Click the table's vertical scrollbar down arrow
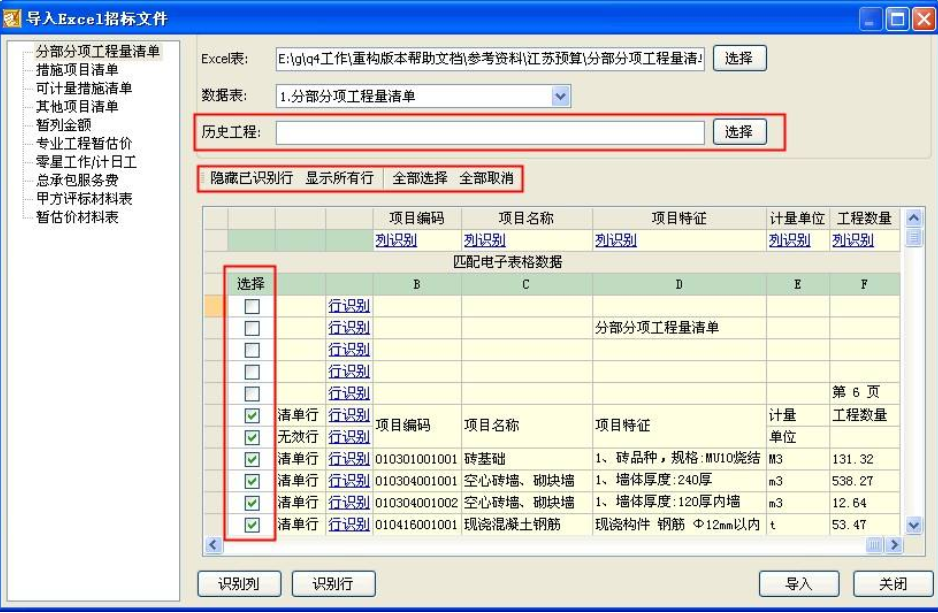The width and height of the screenshot is (938, 613). pos(912,525)
